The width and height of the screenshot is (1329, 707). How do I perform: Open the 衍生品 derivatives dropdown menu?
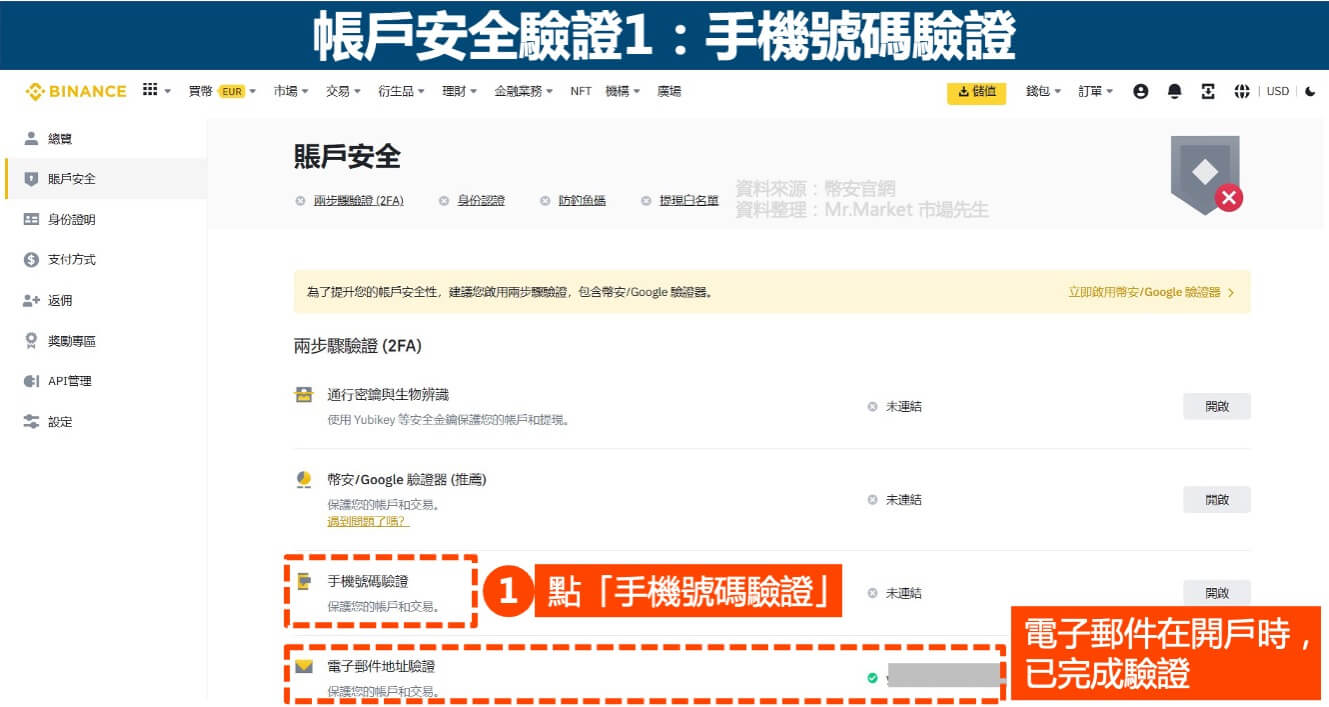tap(402, 91)
